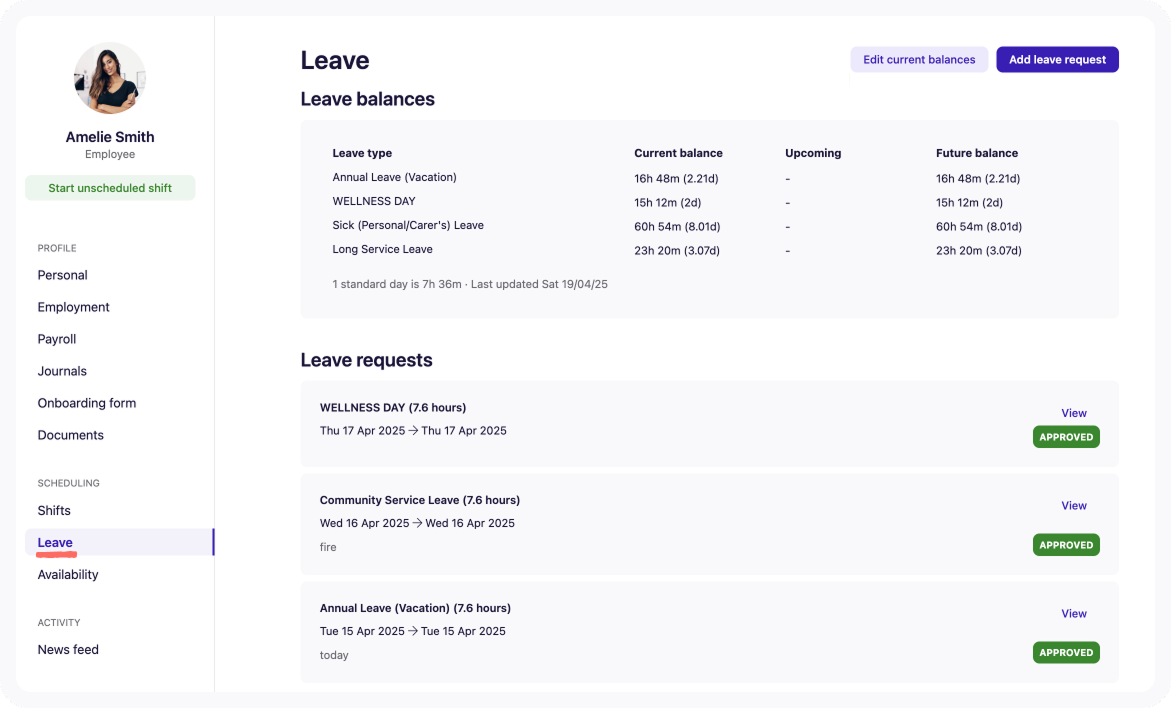Click the Future balance column header
Screen dimensions: 1171x708
(x=977, y=153)
